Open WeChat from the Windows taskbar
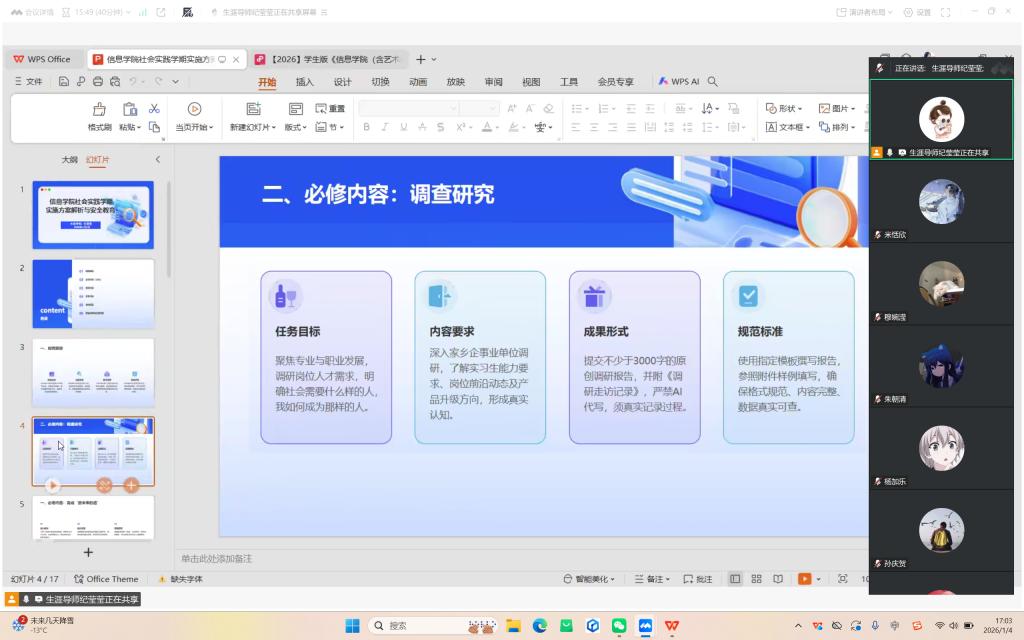The image size is (1024, 640). click(x=619, y=626)
